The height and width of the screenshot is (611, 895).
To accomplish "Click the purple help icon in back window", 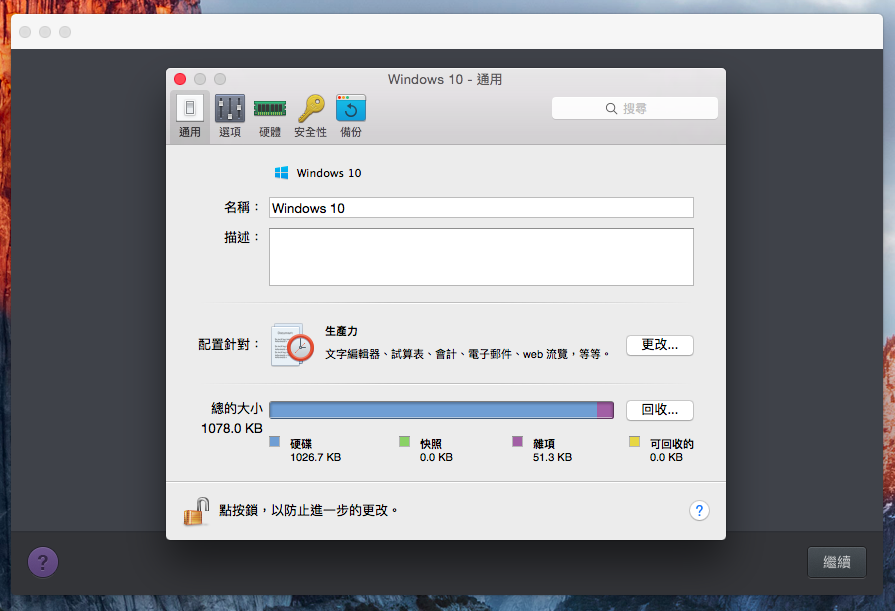I will [43, 562].
